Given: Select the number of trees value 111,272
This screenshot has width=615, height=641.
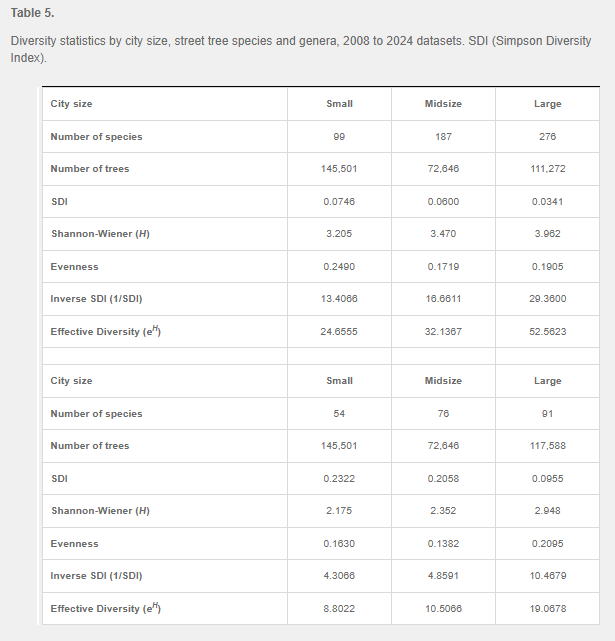Looking at the screenshot, I should tap(547, 169).
